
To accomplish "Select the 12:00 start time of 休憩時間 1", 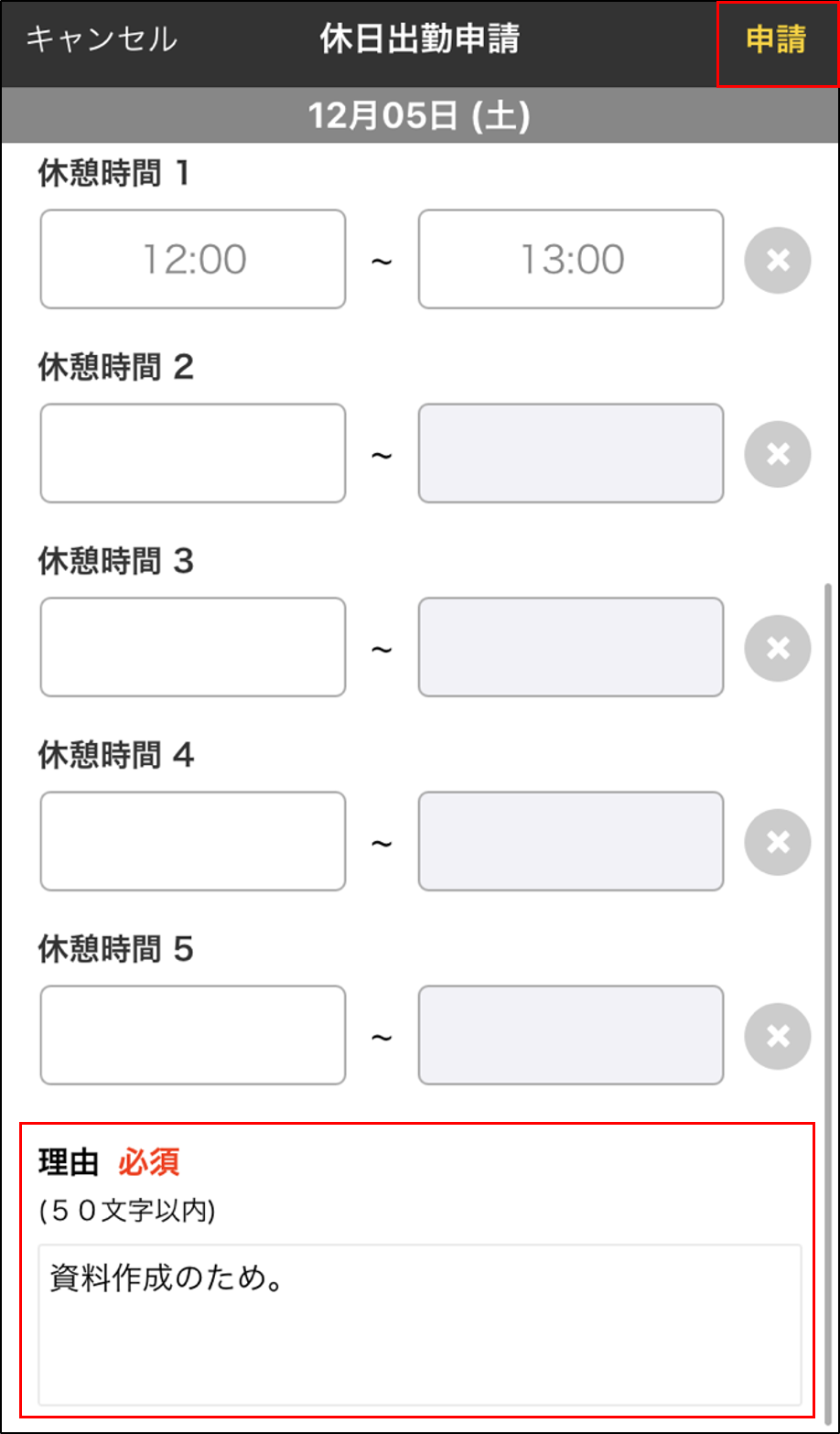I will (x=192, y=259).
